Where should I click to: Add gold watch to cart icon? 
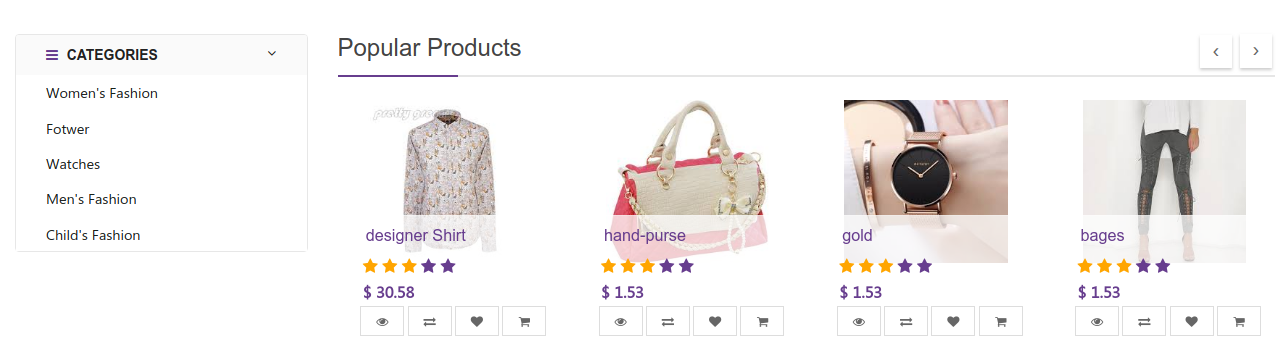click(1000, 321)
